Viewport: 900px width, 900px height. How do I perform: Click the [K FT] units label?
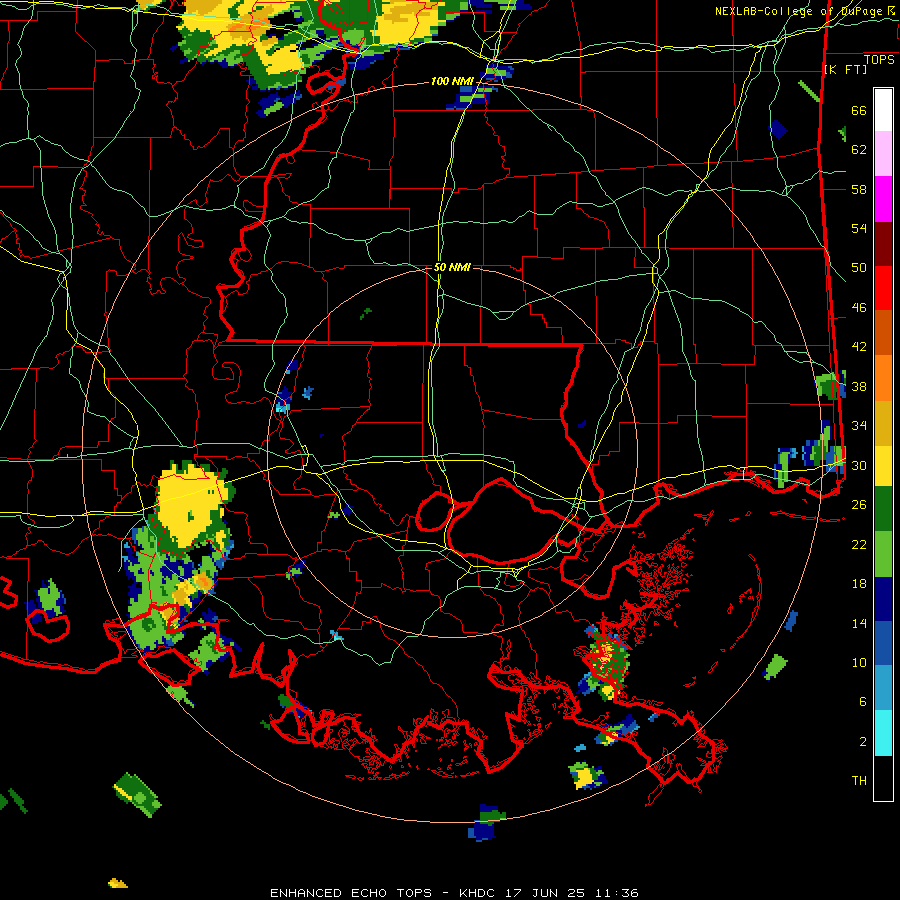(845, 69)
